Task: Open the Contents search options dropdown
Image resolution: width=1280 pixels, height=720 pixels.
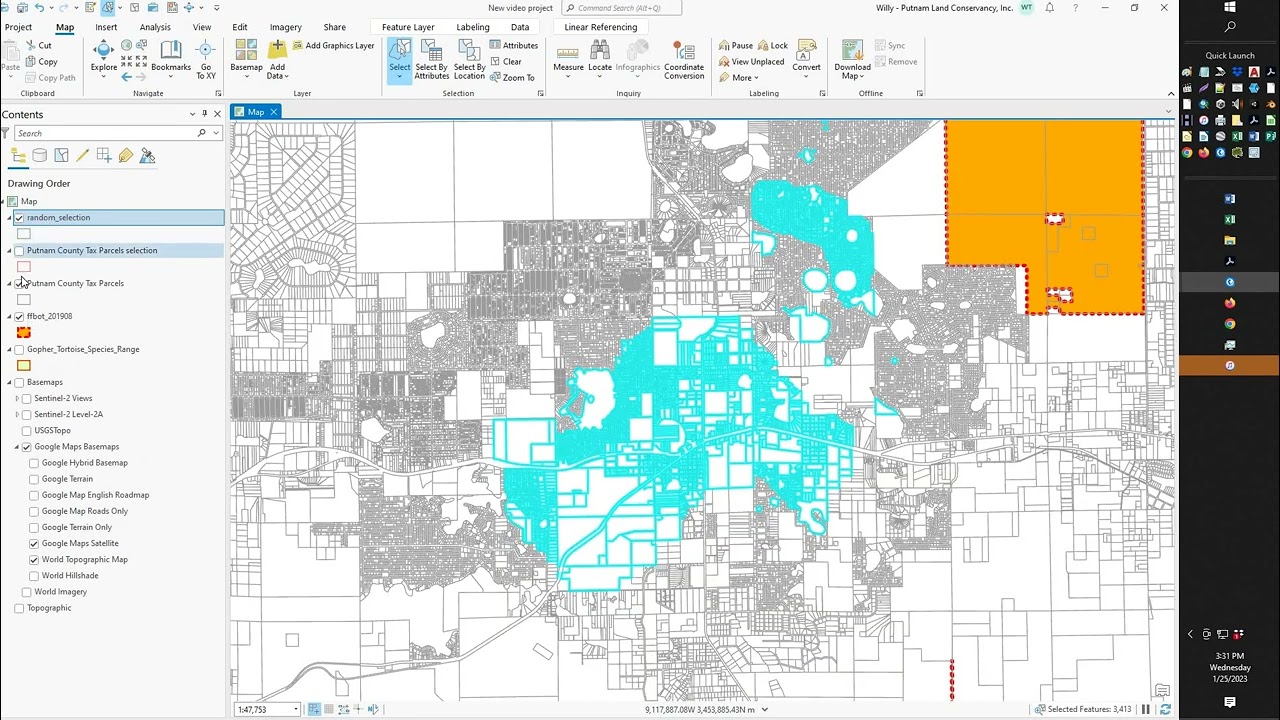Action: [x=215, y=133]
